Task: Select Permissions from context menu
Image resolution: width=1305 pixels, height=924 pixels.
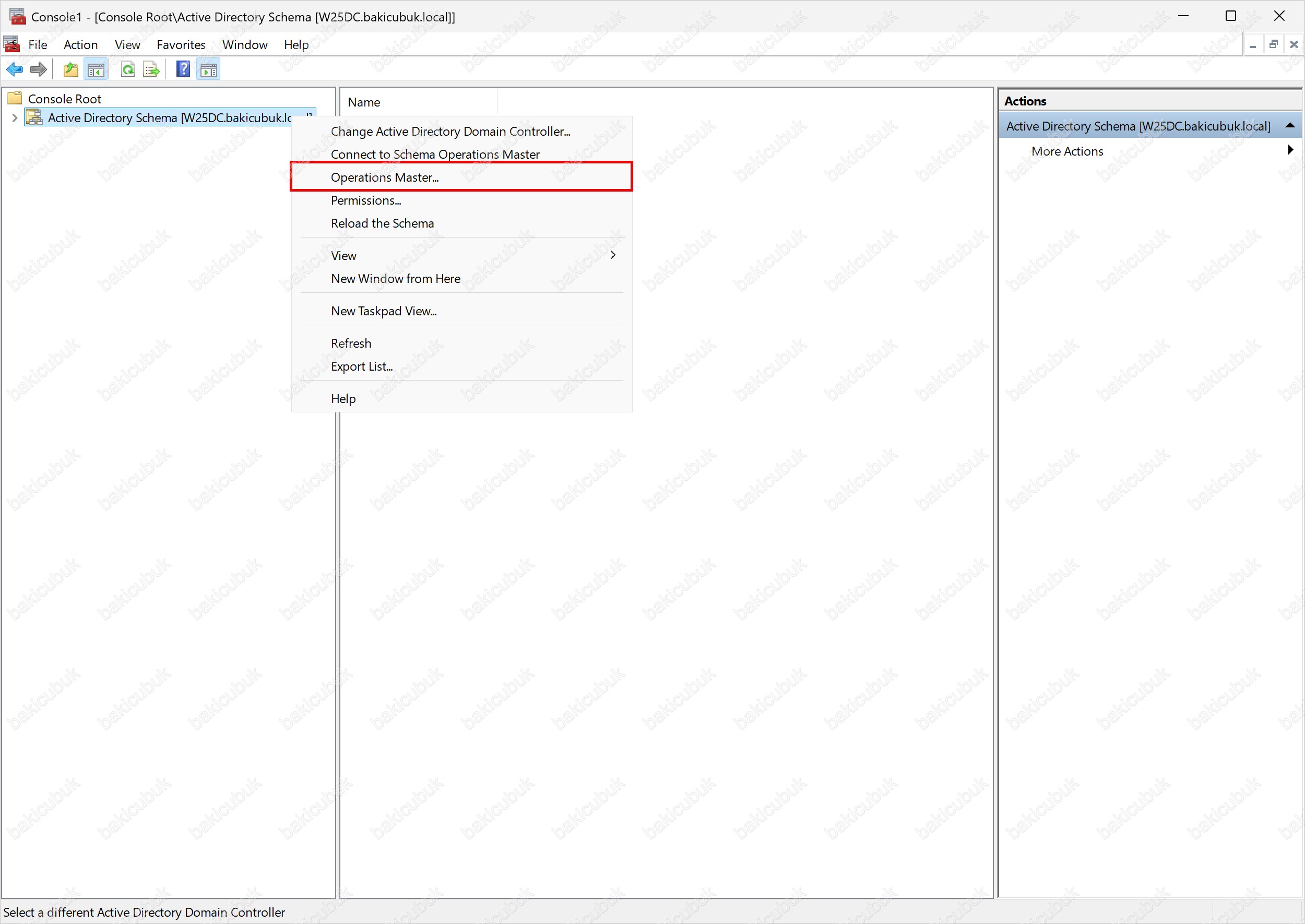Action: pyautogui.click(x=461, y=200)
